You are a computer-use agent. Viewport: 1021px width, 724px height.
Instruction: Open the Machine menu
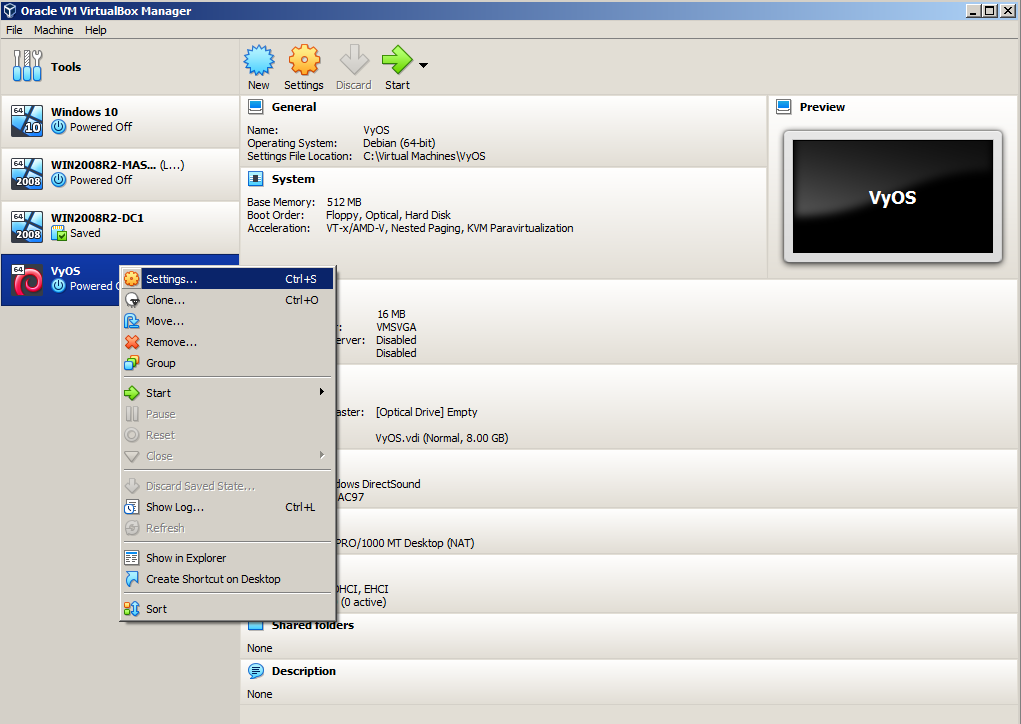[53, 29]
